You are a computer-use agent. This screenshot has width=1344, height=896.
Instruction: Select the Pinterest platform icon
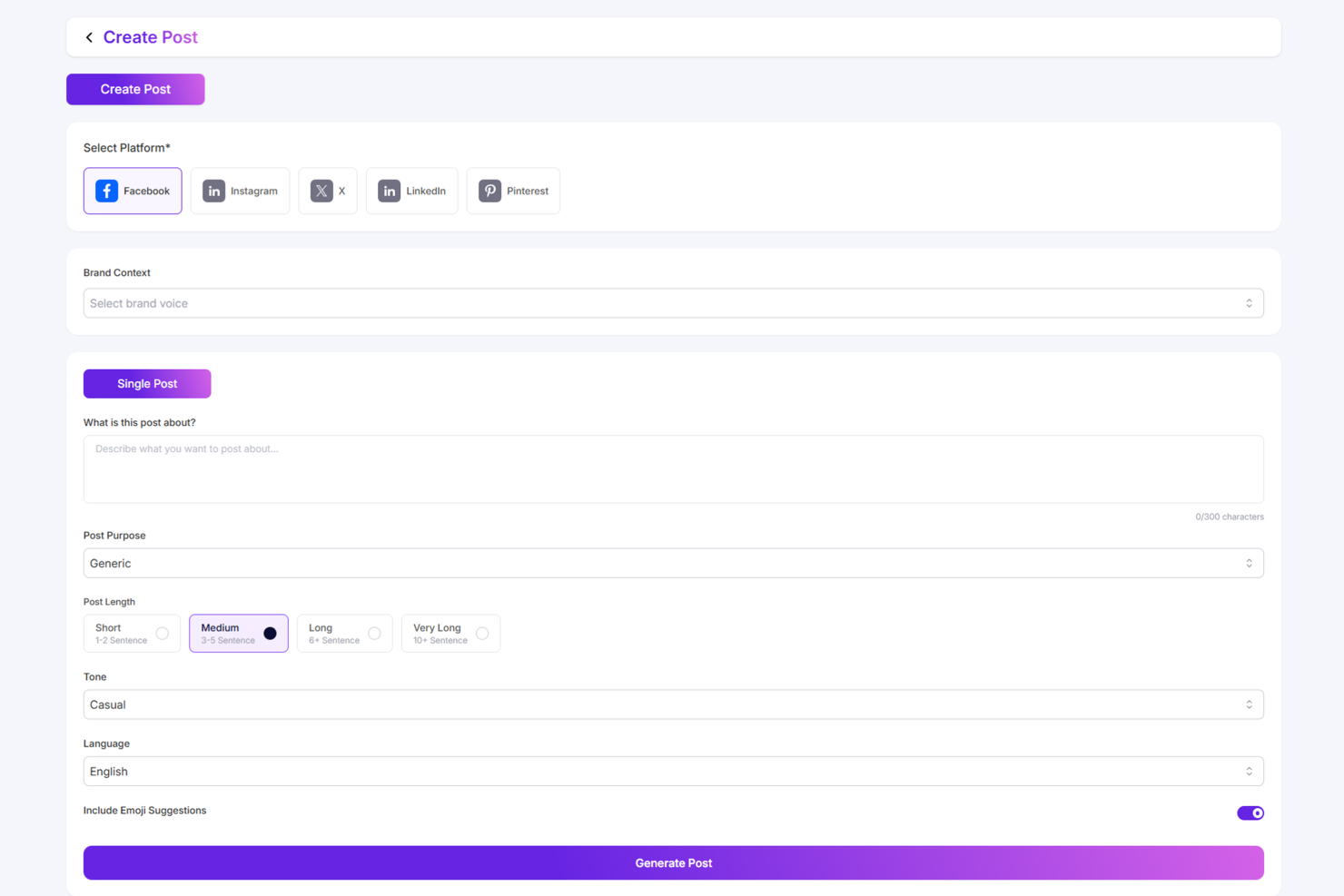click(513, 191)
